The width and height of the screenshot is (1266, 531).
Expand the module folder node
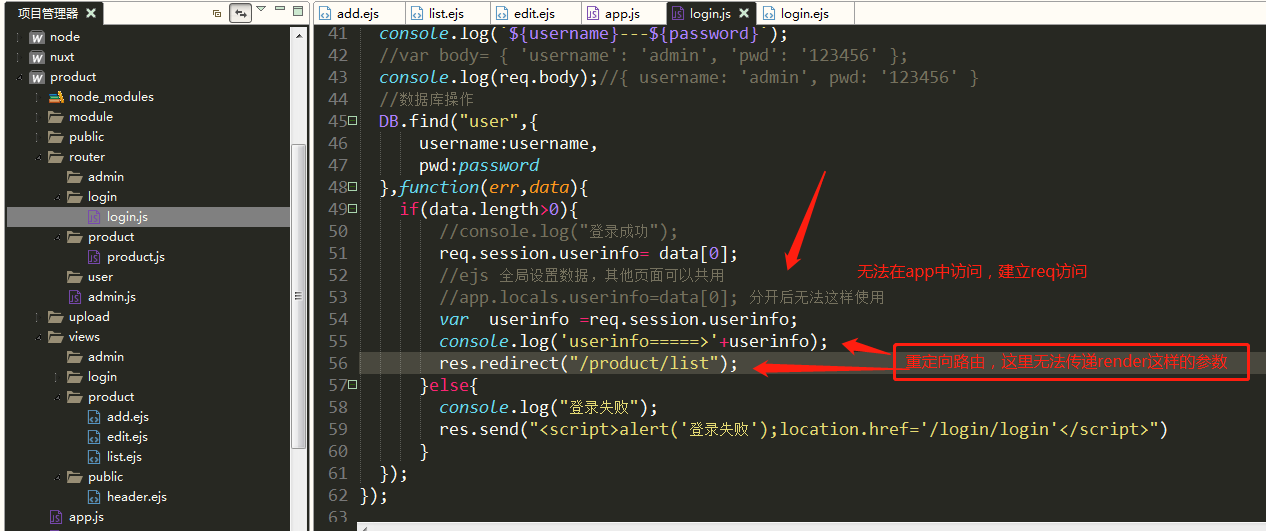(37, 117)
